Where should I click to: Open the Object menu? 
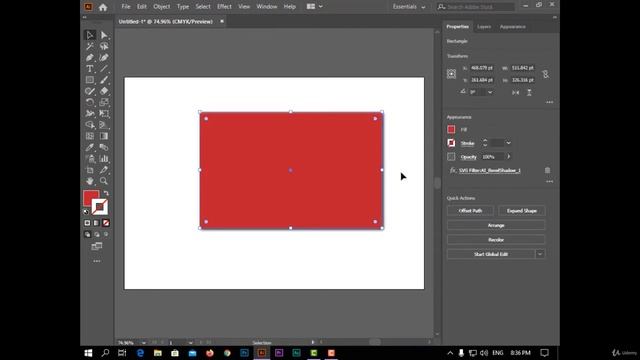162,7
